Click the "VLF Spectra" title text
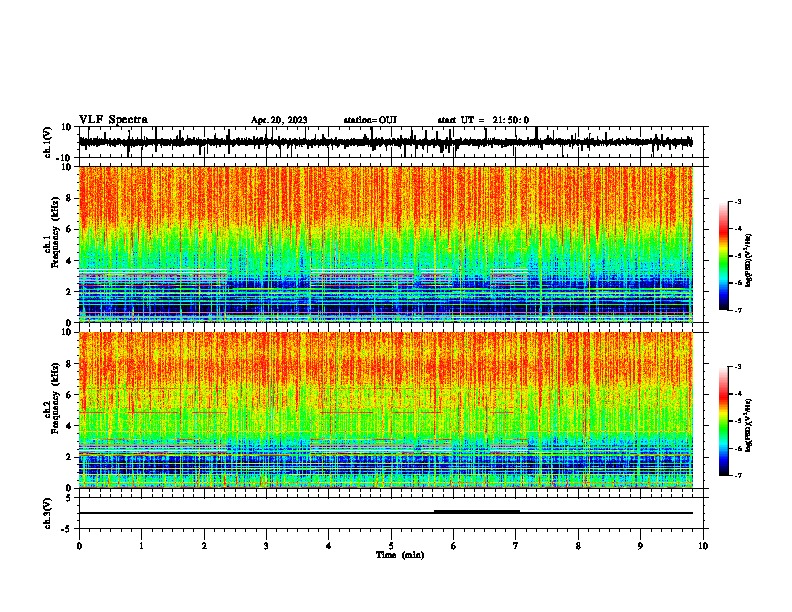 pos(113,120)
